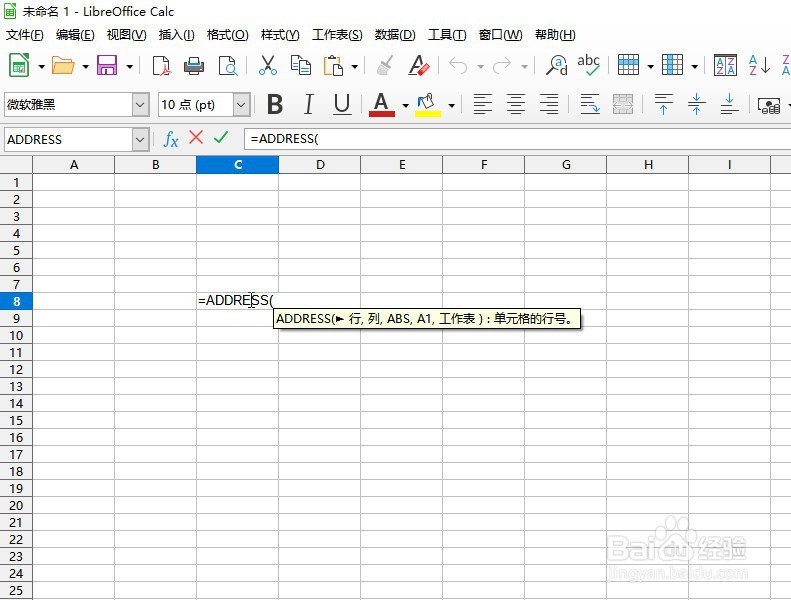The height and width of the screenshot is (600, 791).
Task: Click the currency format icon
Action: click(769, 106)
